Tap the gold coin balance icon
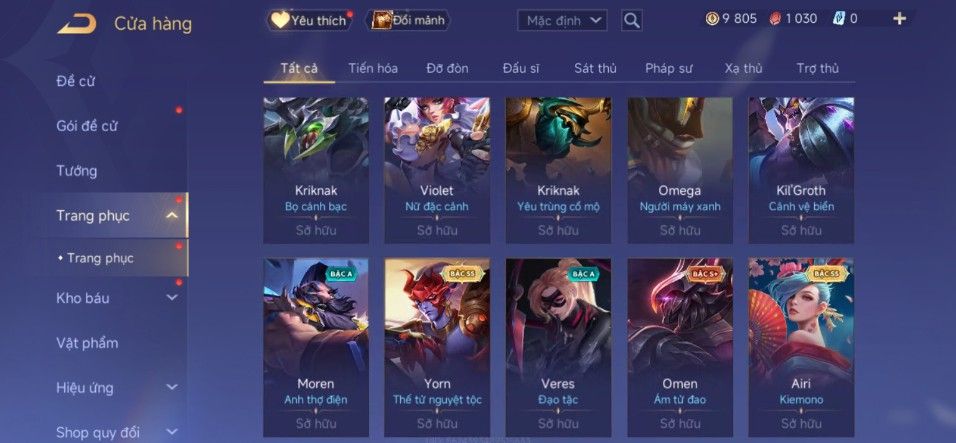 712,19
